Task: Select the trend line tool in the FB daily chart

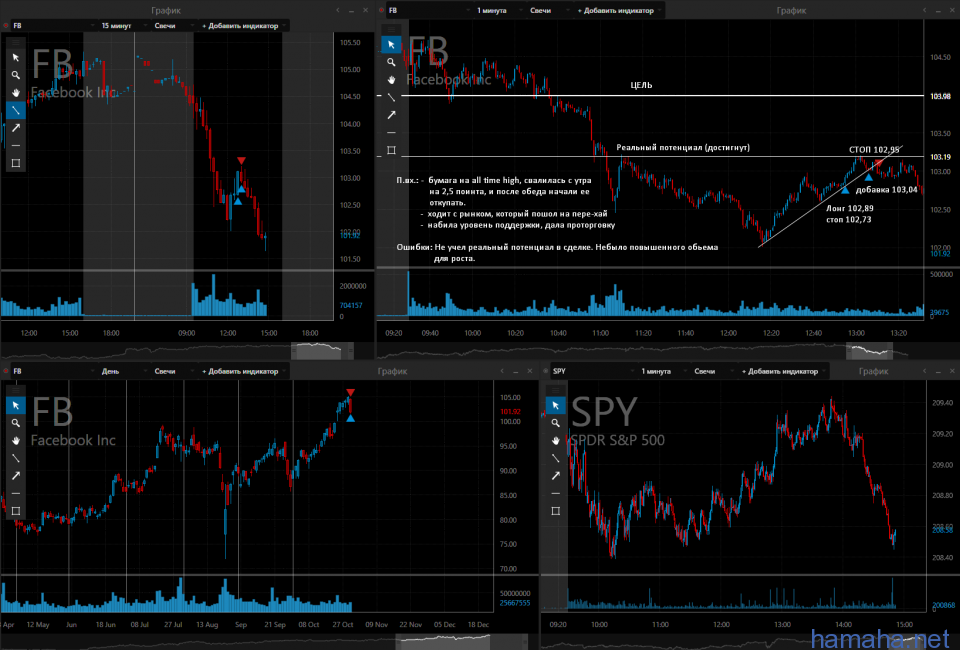Action: 16,458
